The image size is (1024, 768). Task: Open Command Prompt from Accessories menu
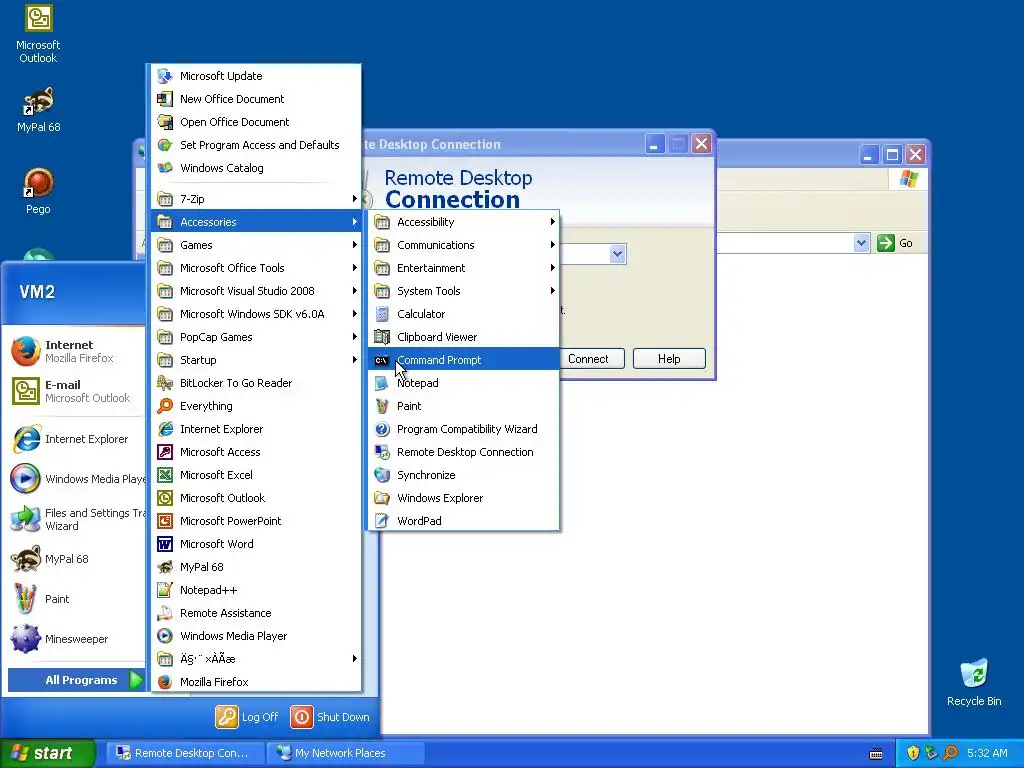(x=464, y=360)
